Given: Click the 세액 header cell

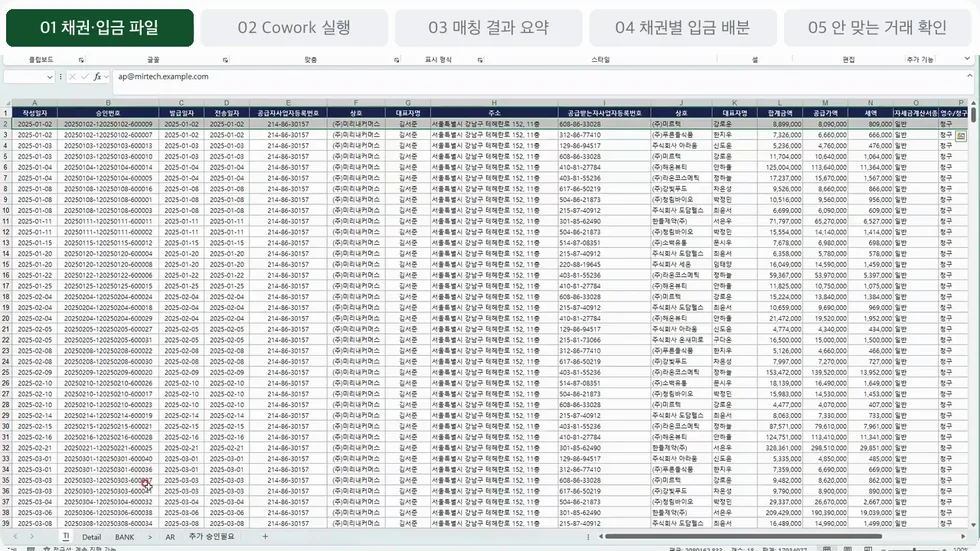Looking at the screenshot, I should click(x=870, y=113).
